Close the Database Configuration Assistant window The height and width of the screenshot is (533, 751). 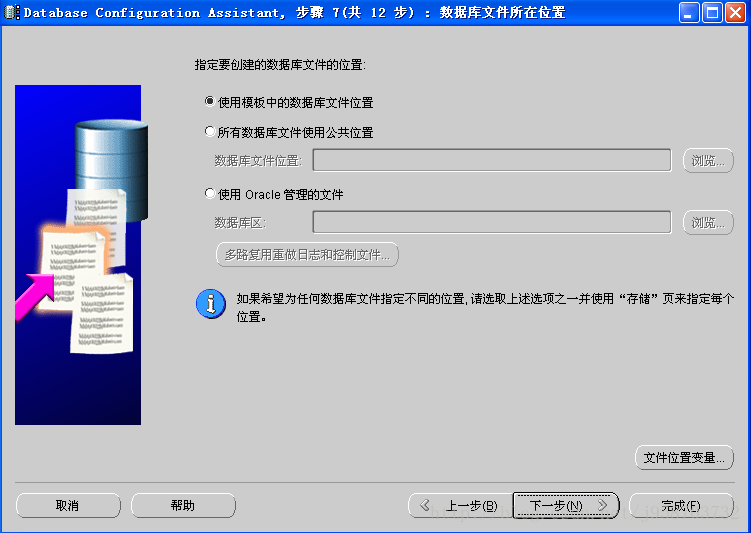[x=735, y=12]
